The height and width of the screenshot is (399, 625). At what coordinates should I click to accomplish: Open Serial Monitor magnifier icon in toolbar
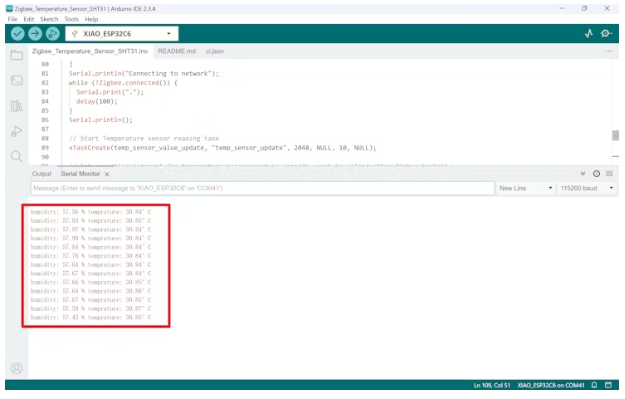(x=606, y=33)
